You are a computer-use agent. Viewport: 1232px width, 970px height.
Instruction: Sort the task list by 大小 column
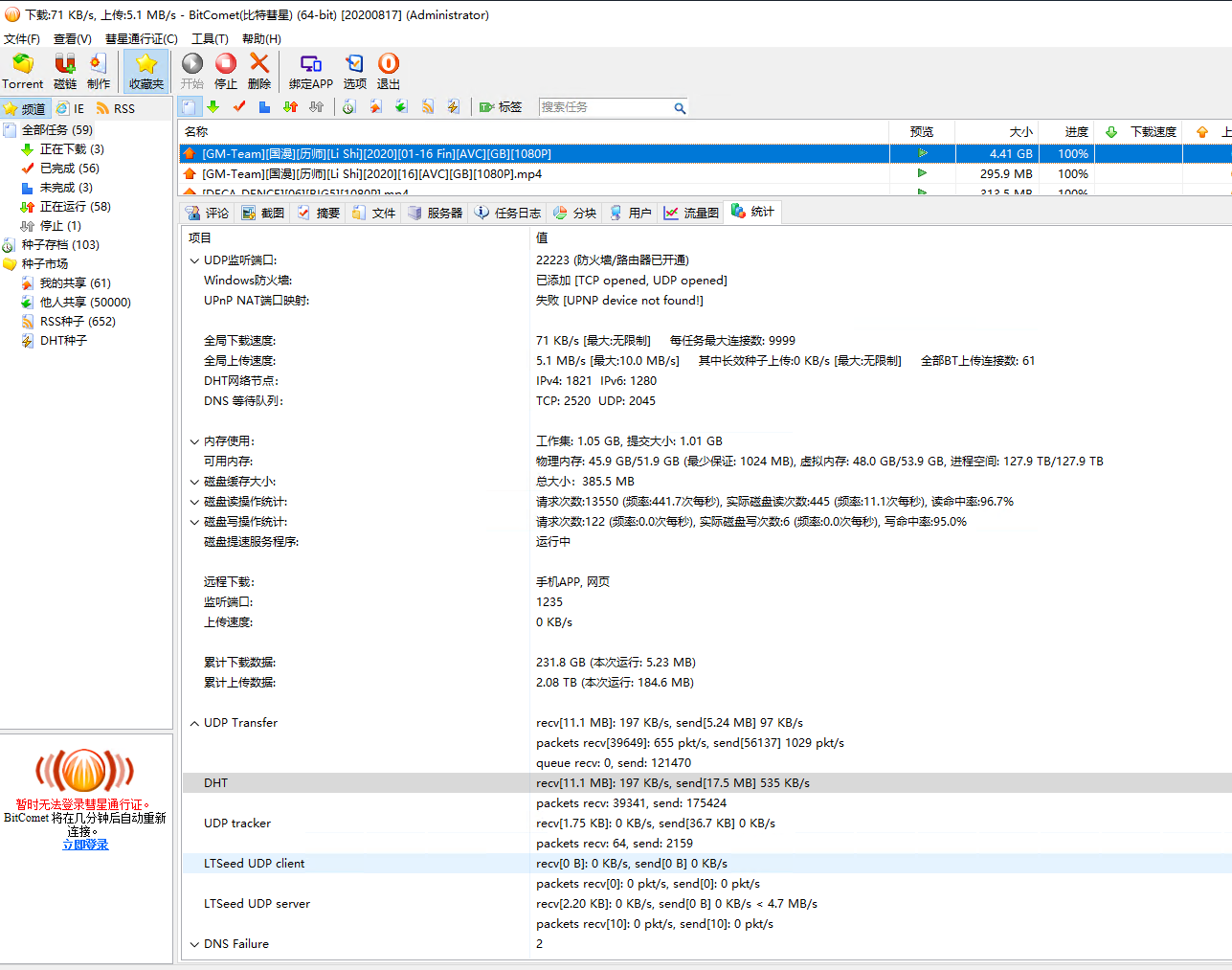coord(997,132)
